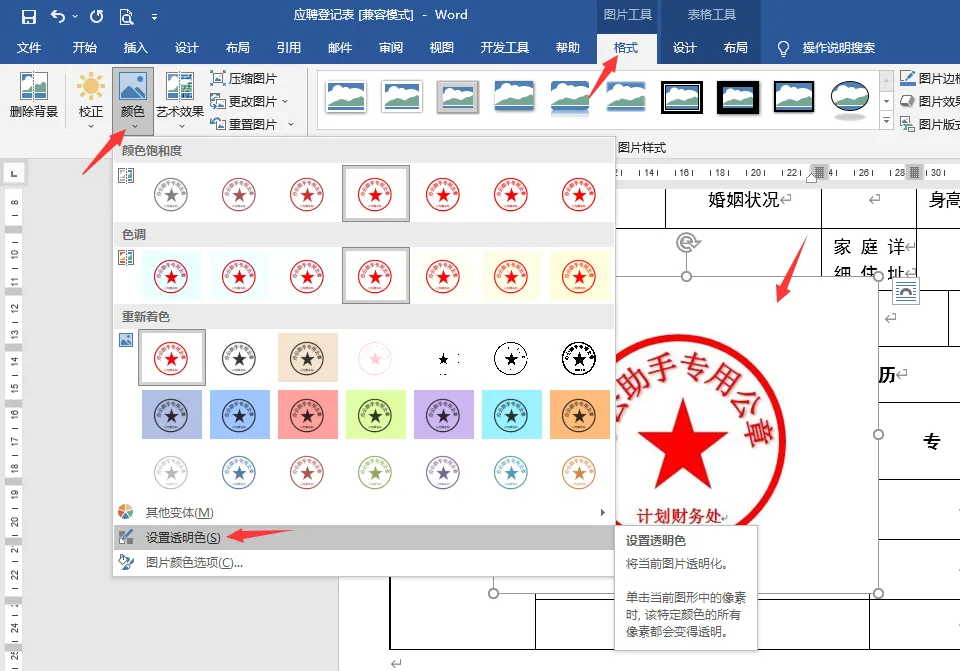Apply the purple light recolor swatch

(443, 472)
